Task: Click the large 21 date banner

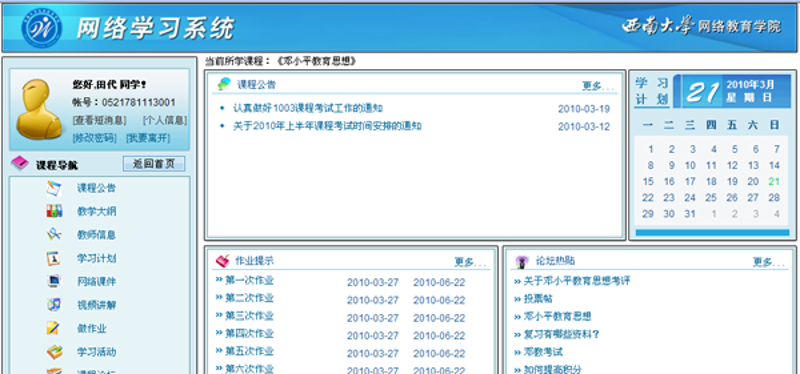Action: pyautogui.click(x=702, y=92)
